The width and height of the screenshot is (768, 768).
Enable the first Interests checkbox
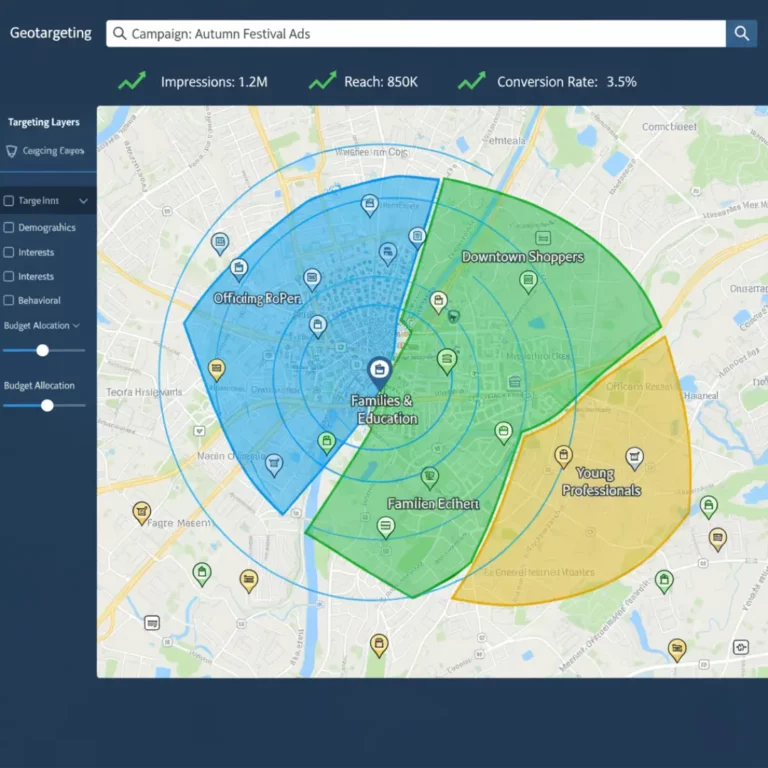(x=9, y=252)
